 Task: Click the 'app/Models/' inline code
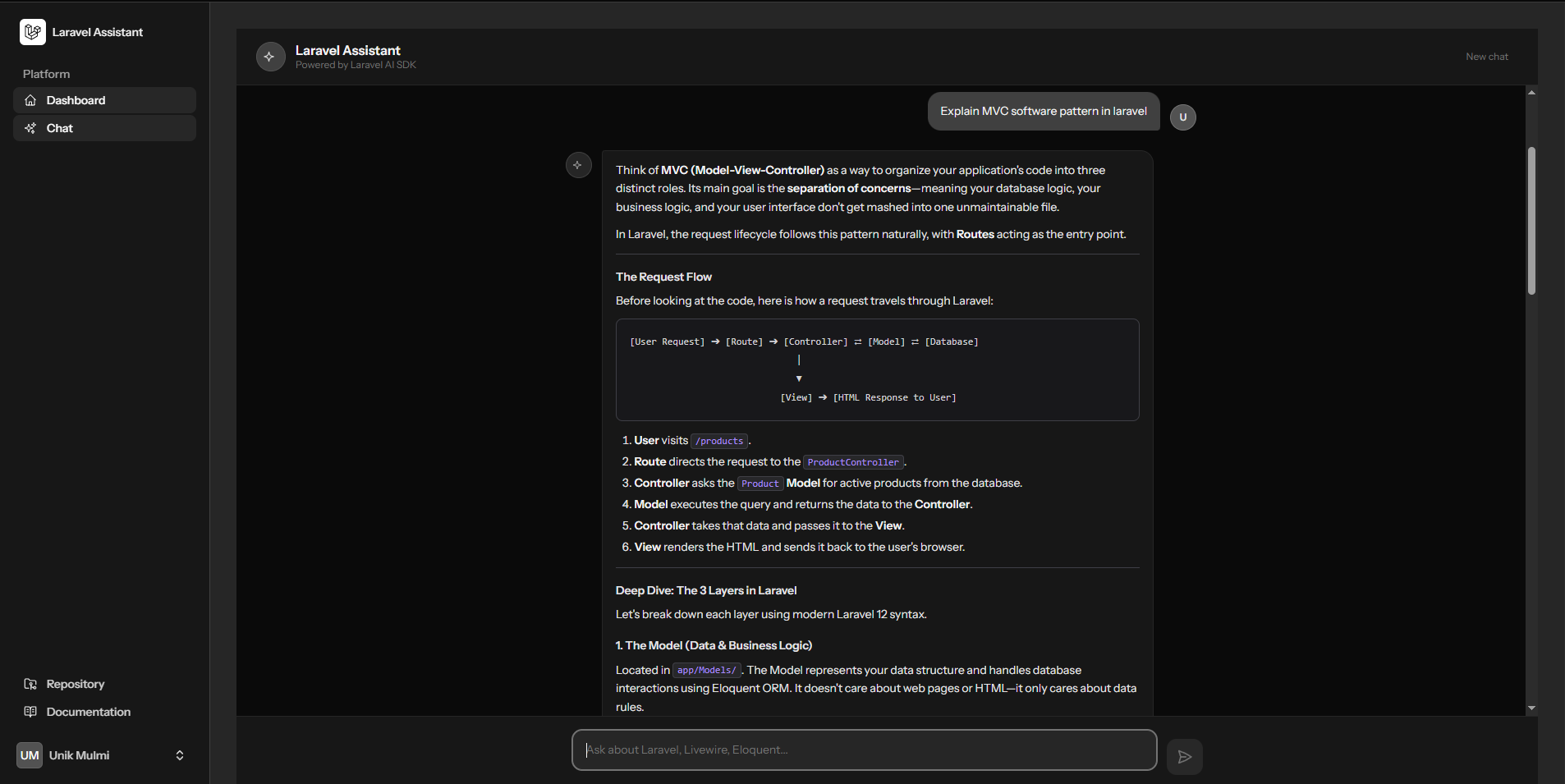tap(706, 670)
